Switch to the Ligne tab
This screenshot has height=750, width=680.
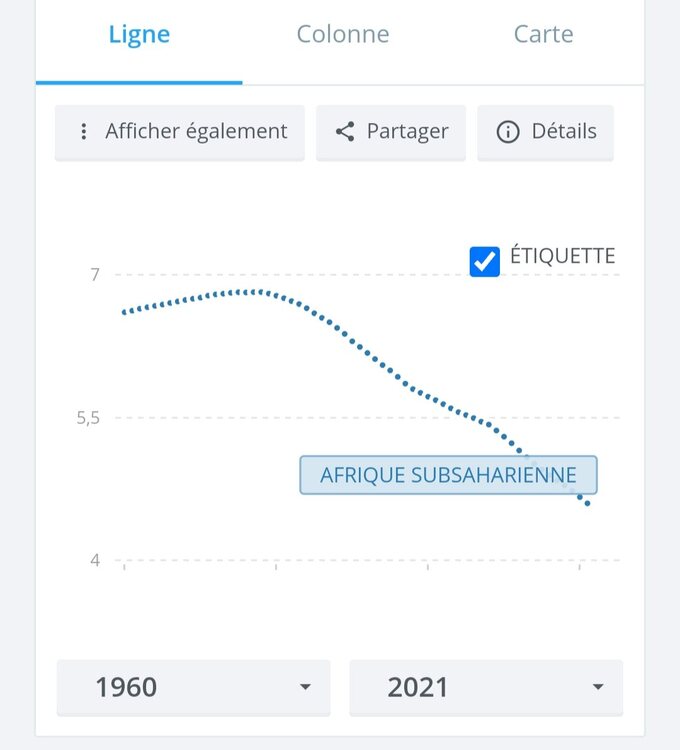coord(139,35)
